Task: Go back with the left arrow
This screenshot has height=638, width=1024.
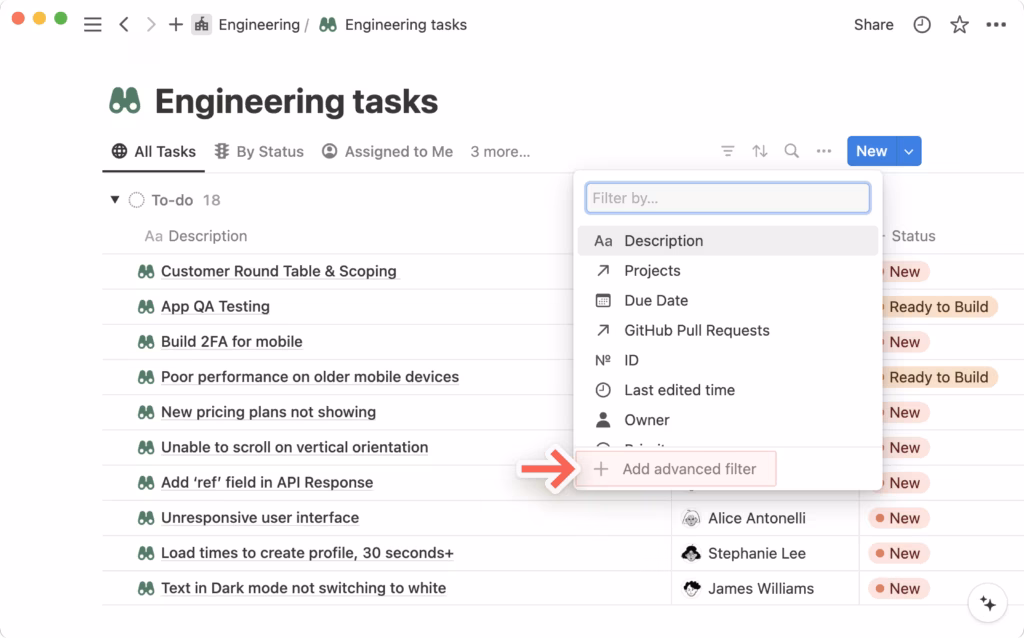Action: [124, 25]
